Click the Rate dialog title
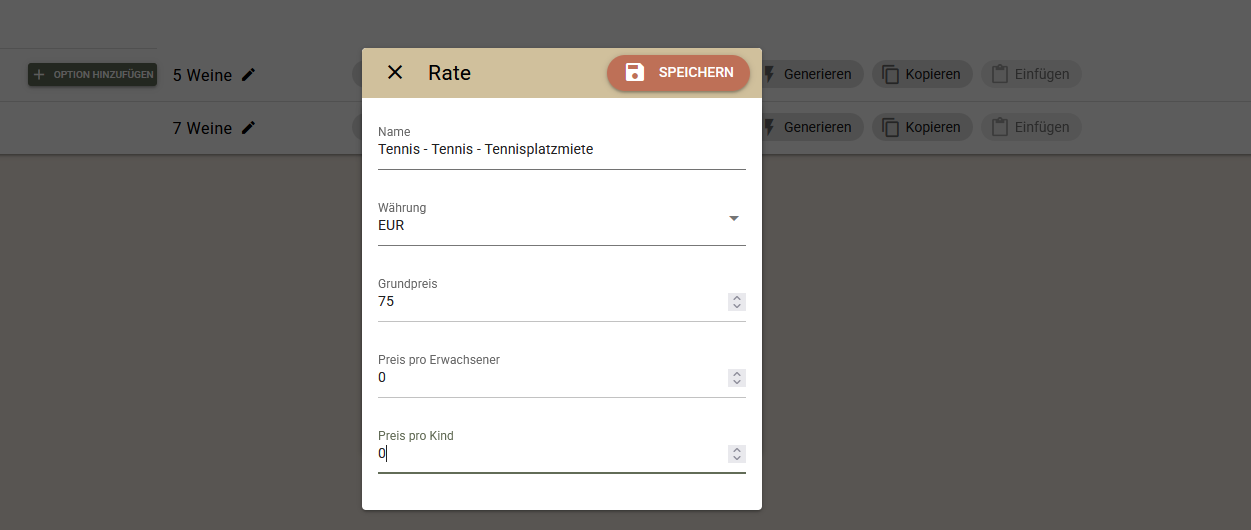1251x530 pixels. 449,72
